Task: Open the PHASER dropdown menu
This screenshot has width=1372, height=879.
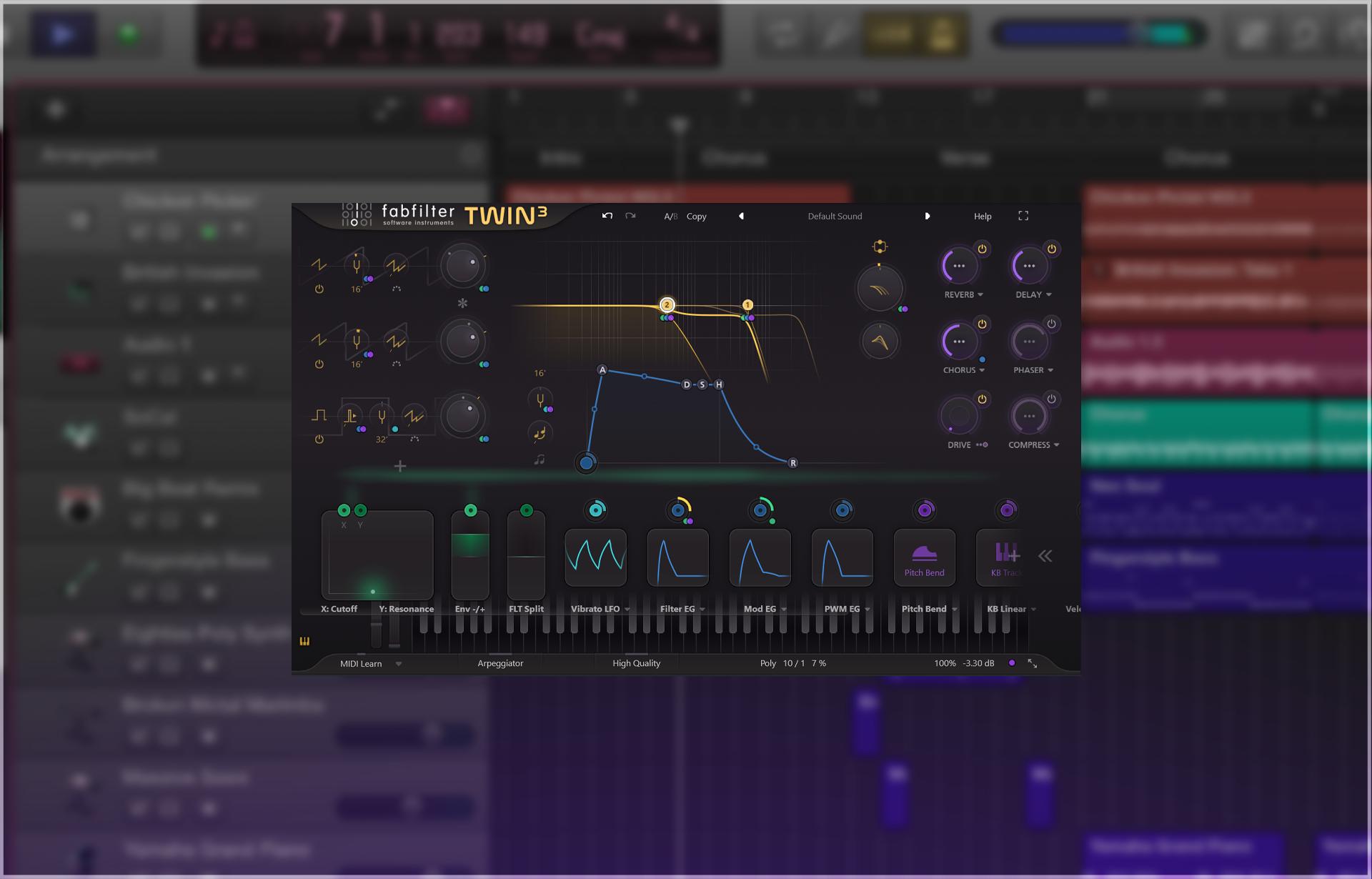Action: [1033, 370]
